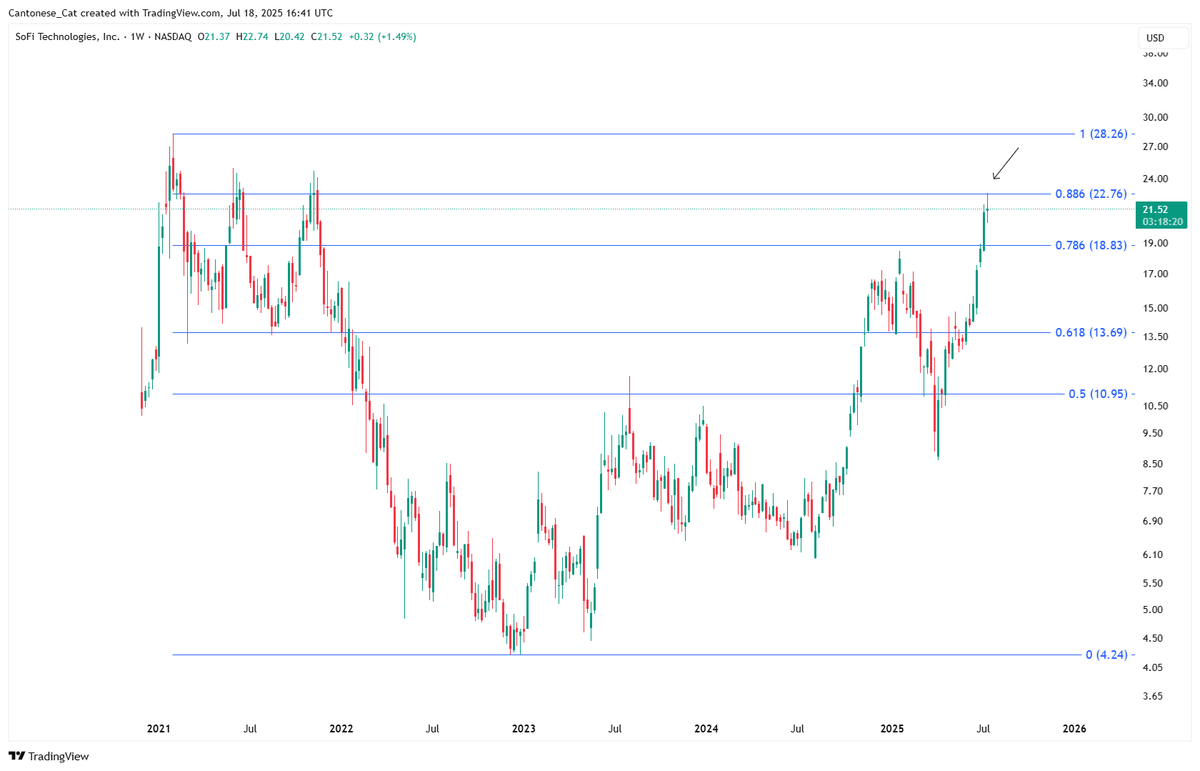Click the 4.05 price axis label

(x=1154, y=668)
